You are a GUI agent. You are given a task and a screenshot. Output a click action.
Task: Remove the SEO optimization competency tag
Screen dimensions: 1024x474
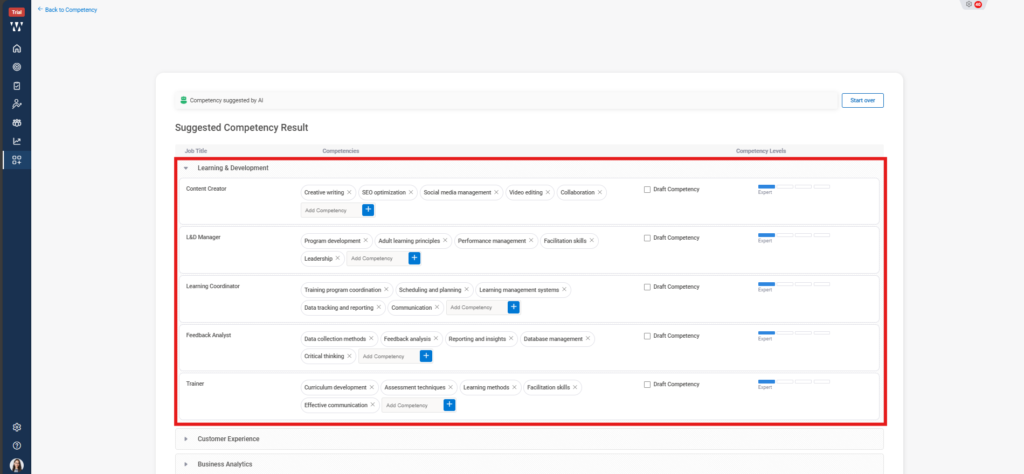pos(411,192)
